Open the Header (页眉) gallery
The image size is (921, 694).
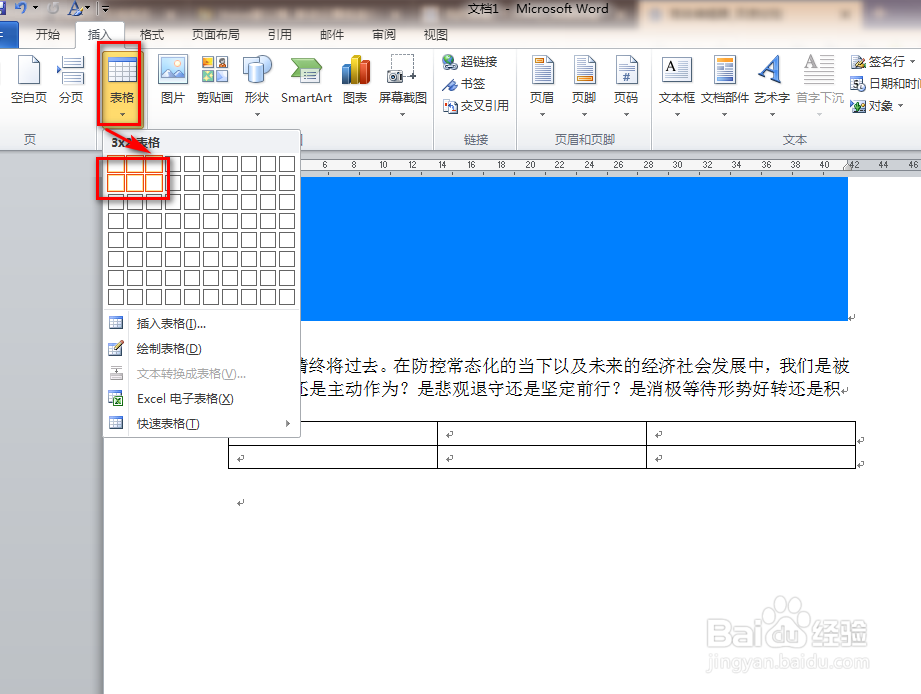[x=542, y=85]
